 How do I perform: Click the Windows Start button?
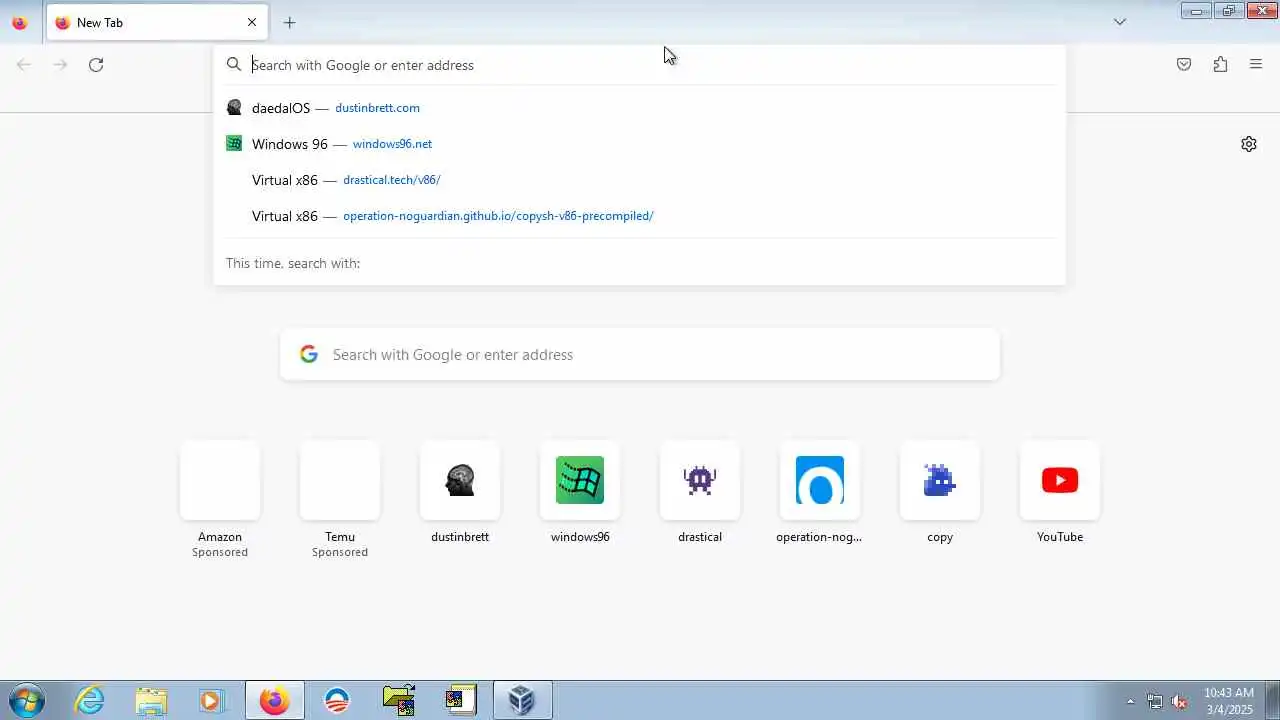click(26, 700)
